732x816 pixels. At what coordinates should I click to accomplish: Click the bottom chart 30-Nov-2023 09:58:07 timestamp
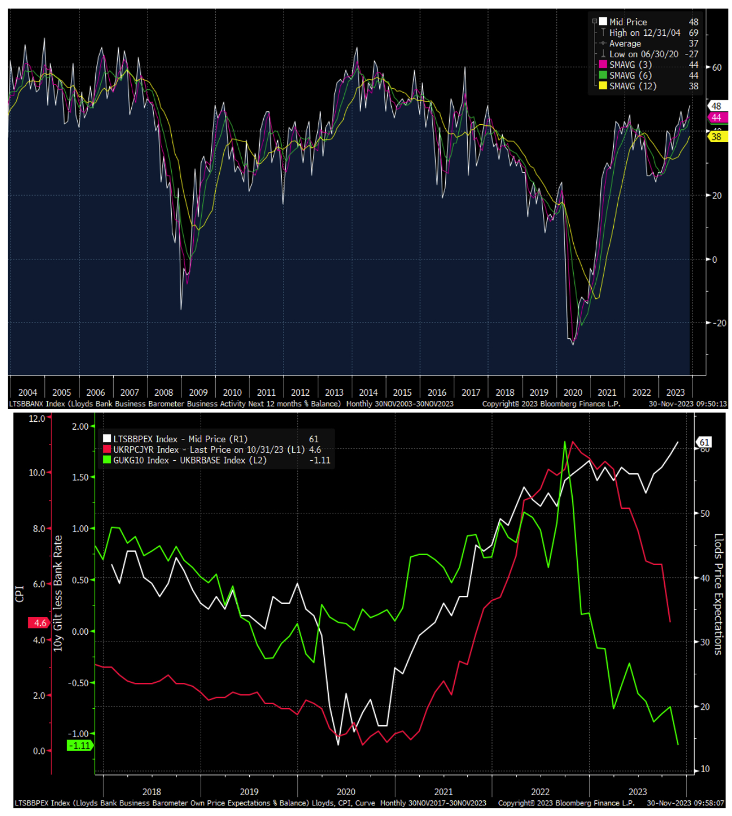[685, 803]
